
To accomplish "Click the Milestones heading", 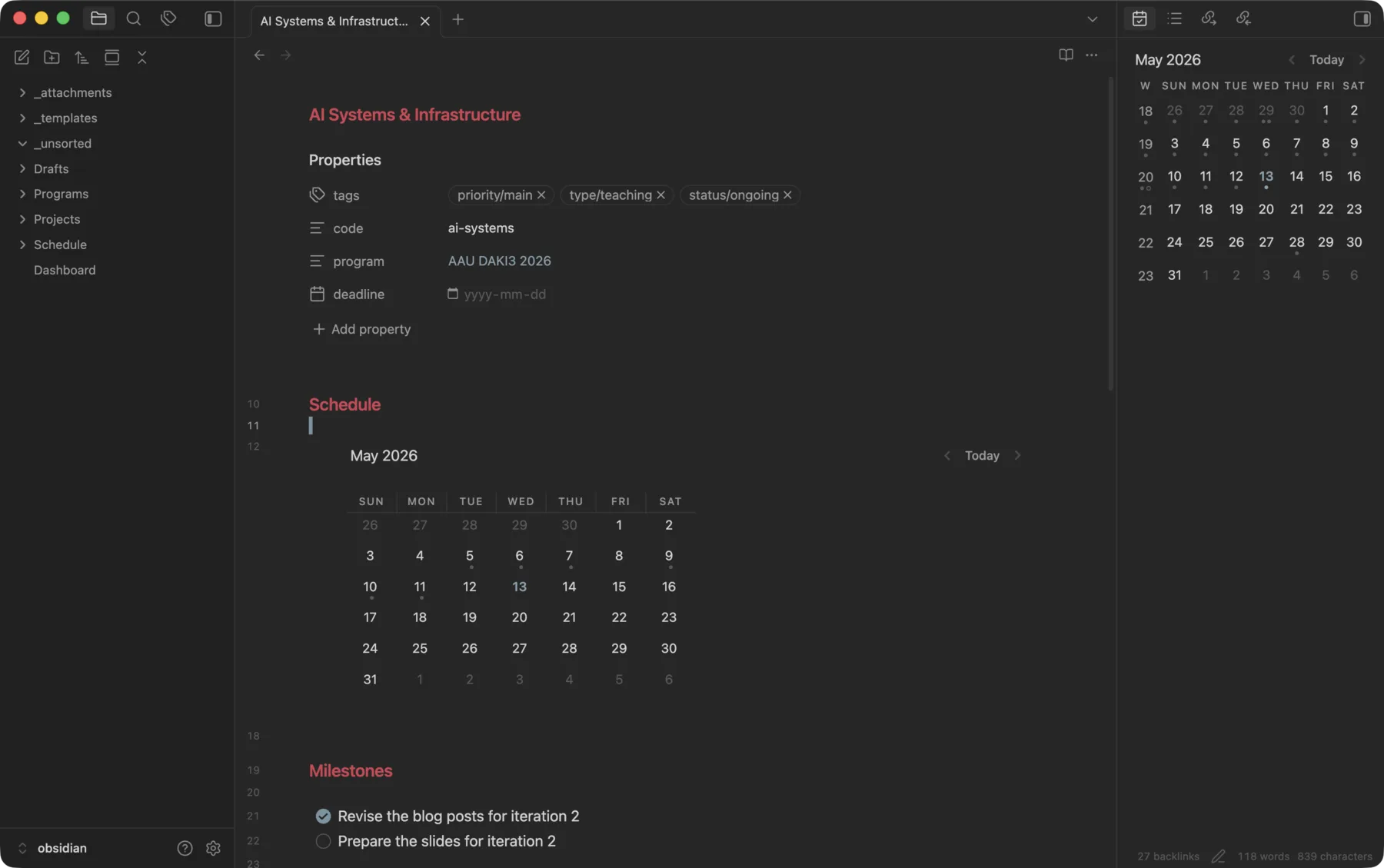I will pos(351,771).
